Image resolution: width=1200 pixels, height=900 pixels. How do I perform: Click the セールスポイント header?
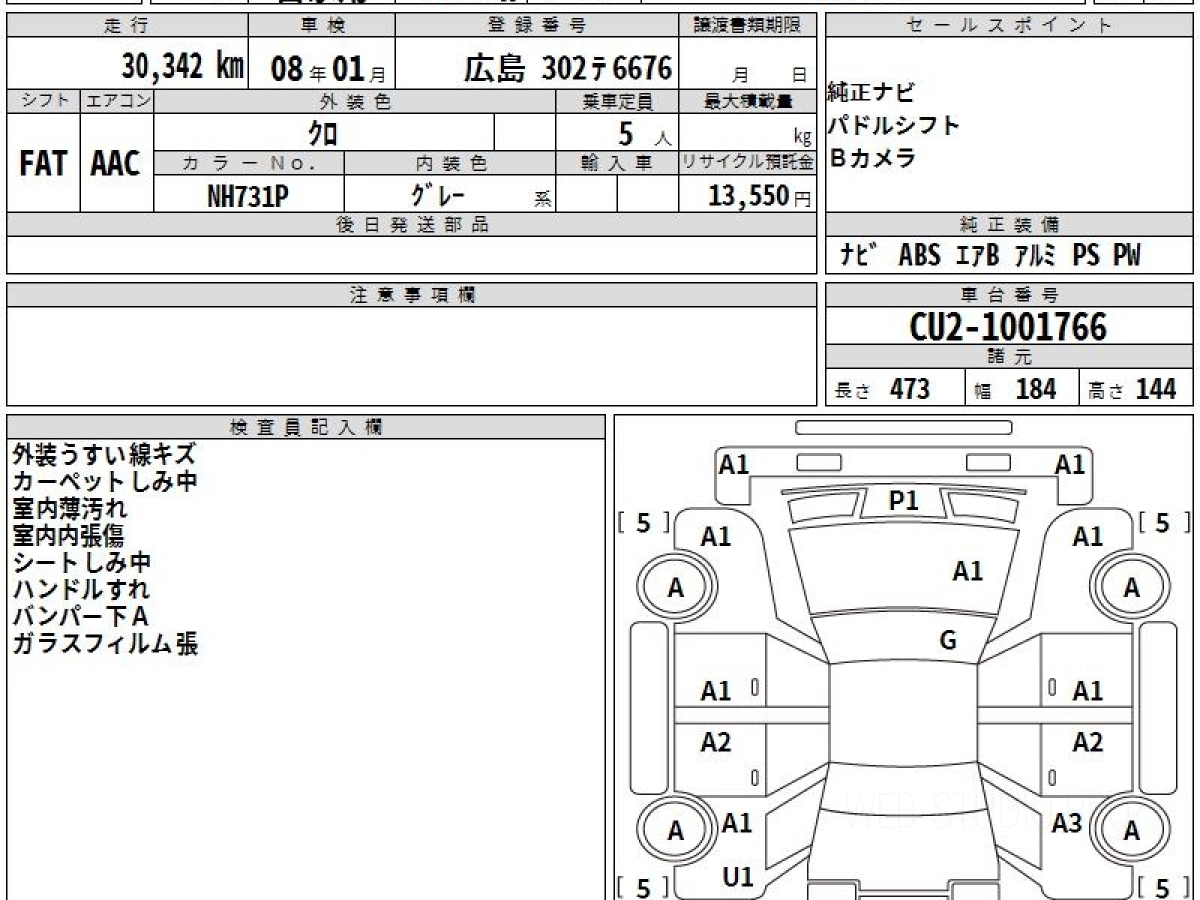[1009, 26]
